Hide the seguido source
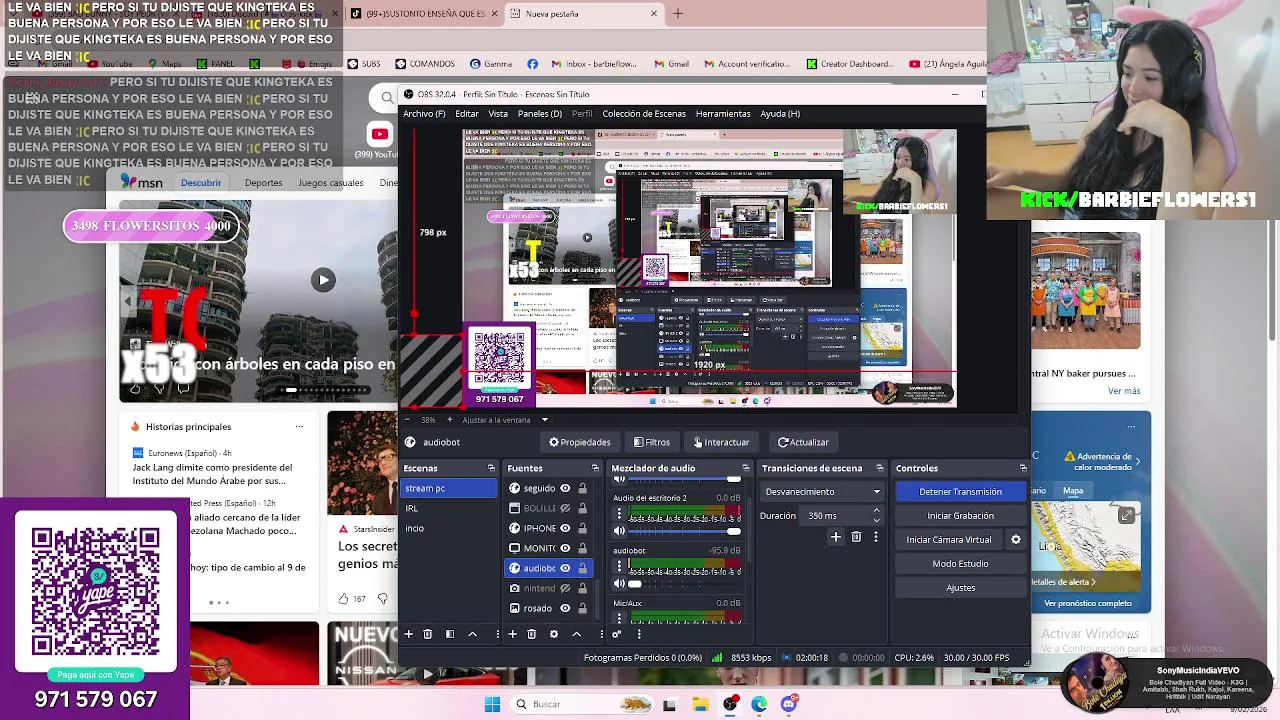Image resolution: width=1280 pixels, height=720 pixels. click(x=565, y=488)
